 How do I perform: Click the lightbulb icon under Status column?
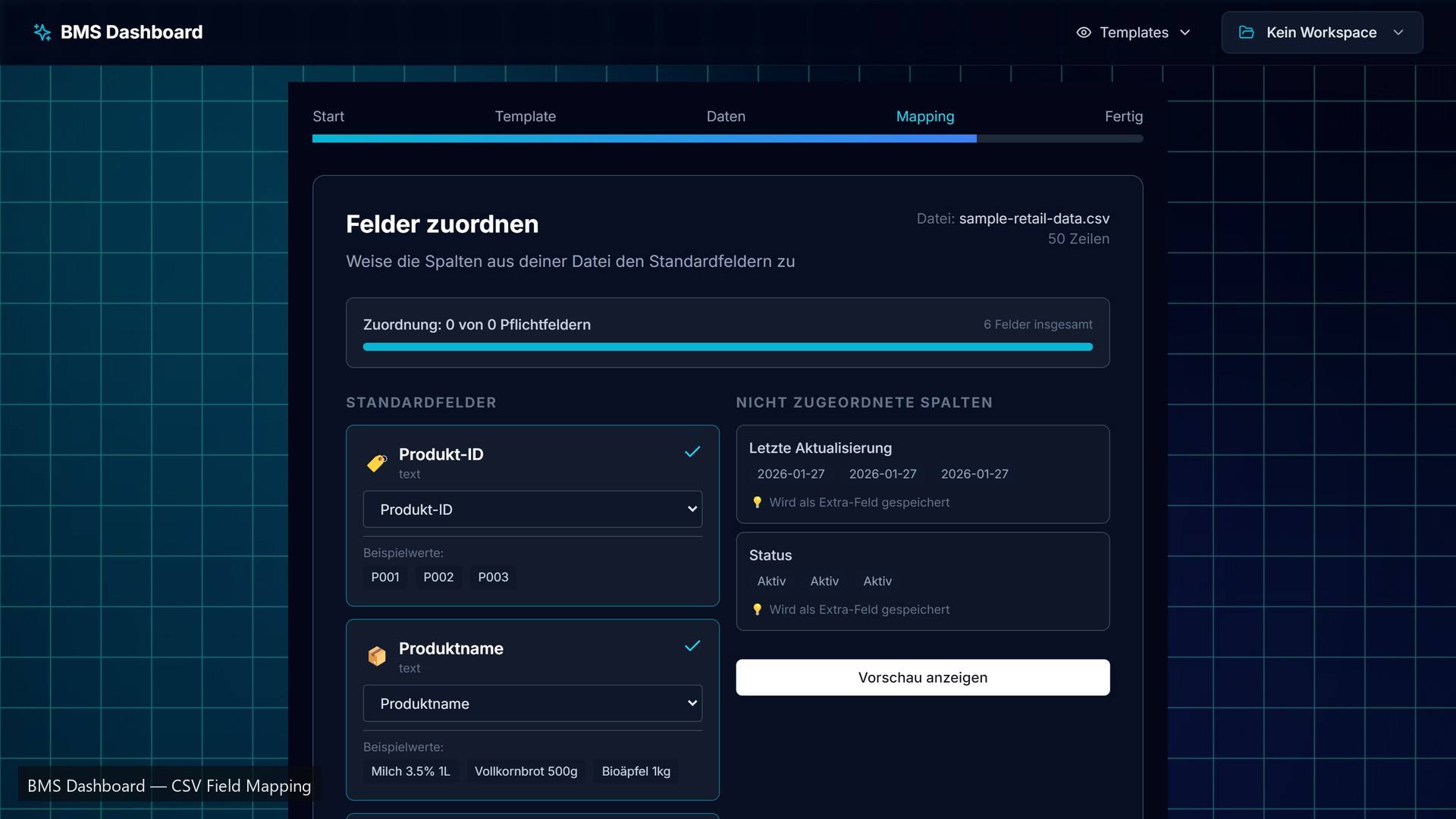[757, 610]
